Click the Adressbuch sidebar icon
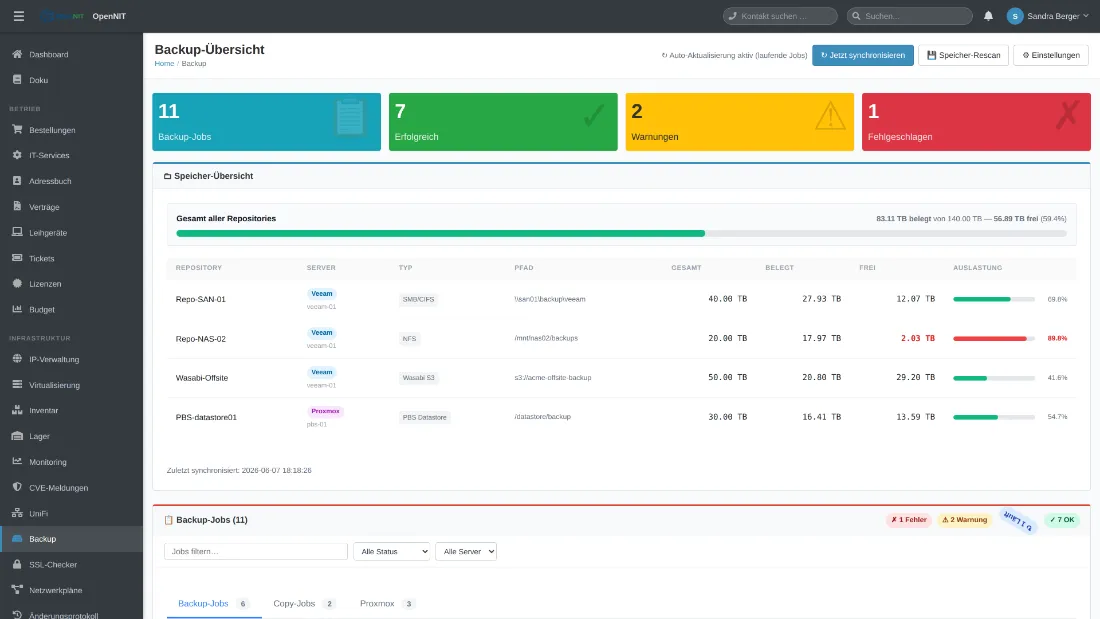1100x619 pixels. click(17, 181)
